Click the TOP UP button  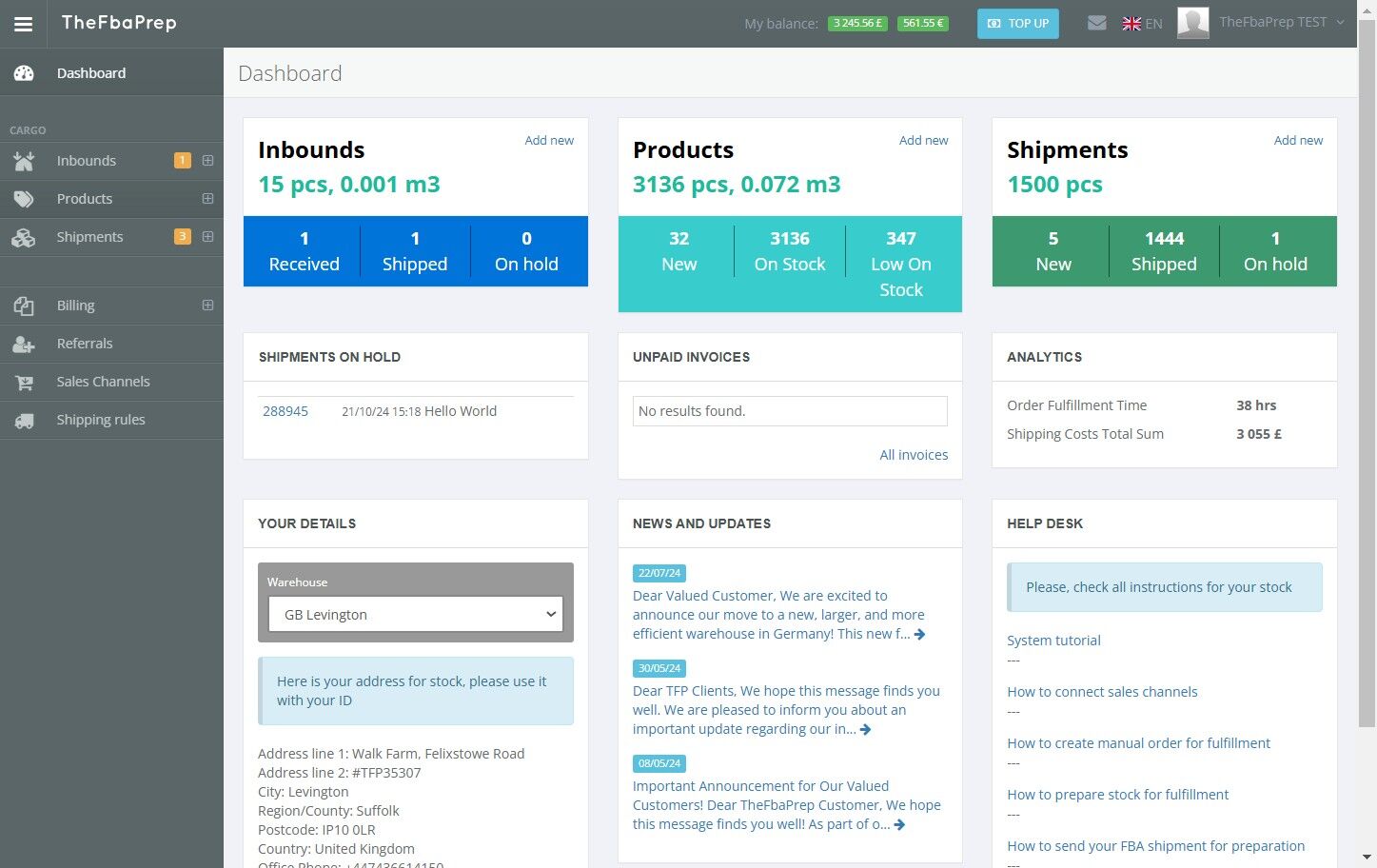tap(1018, 24)
